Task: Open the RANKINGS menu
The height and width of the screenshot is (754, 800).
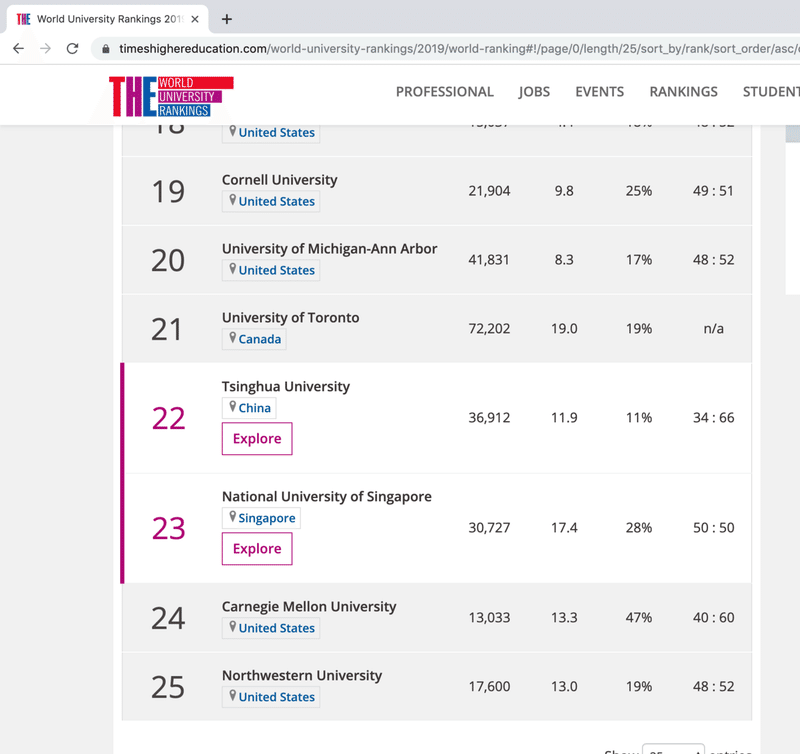Action: (x=683, y=92)
